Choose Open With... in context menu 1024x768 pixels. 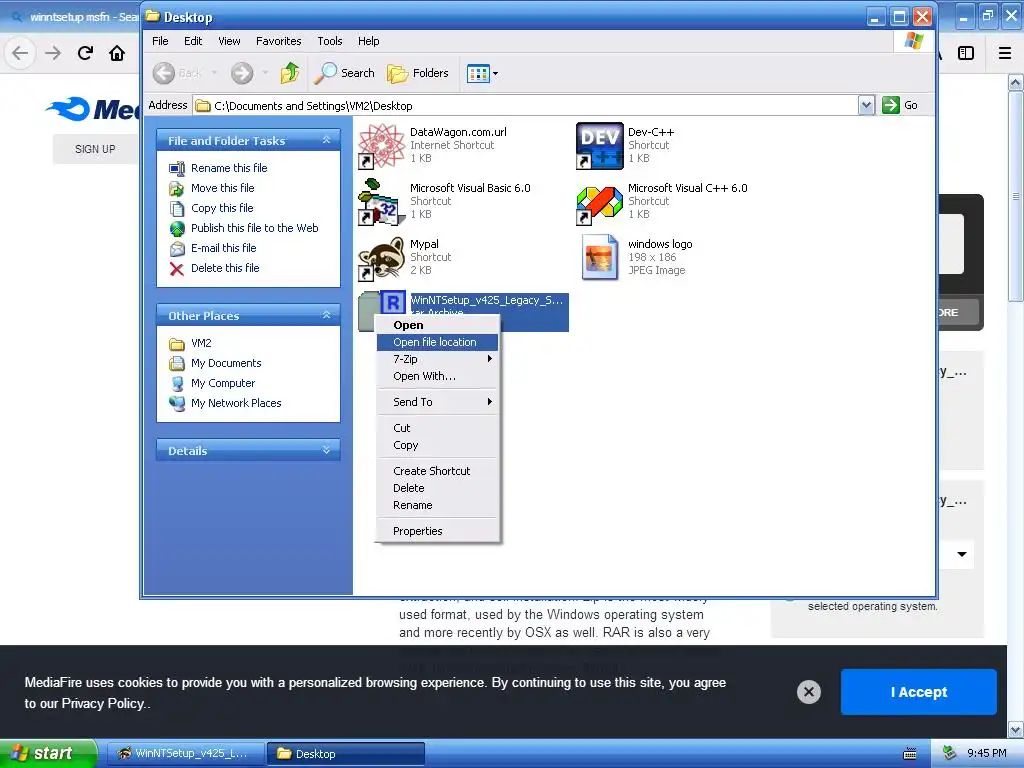(x=438, y=376)
